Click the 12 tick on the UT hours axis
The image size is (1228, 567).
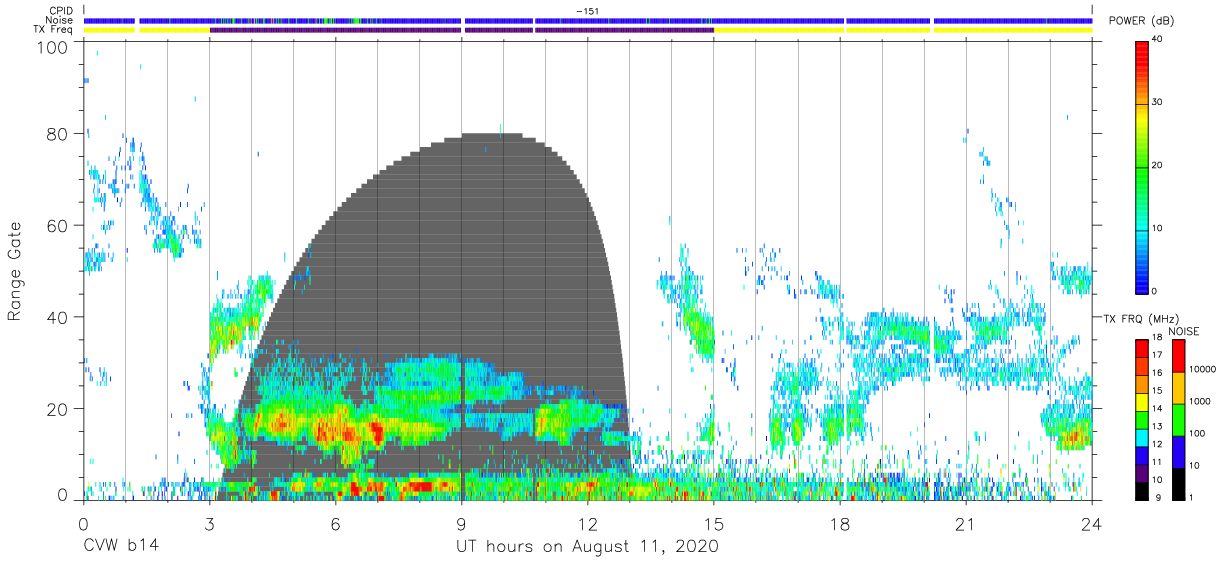click(x=587, y=523)
